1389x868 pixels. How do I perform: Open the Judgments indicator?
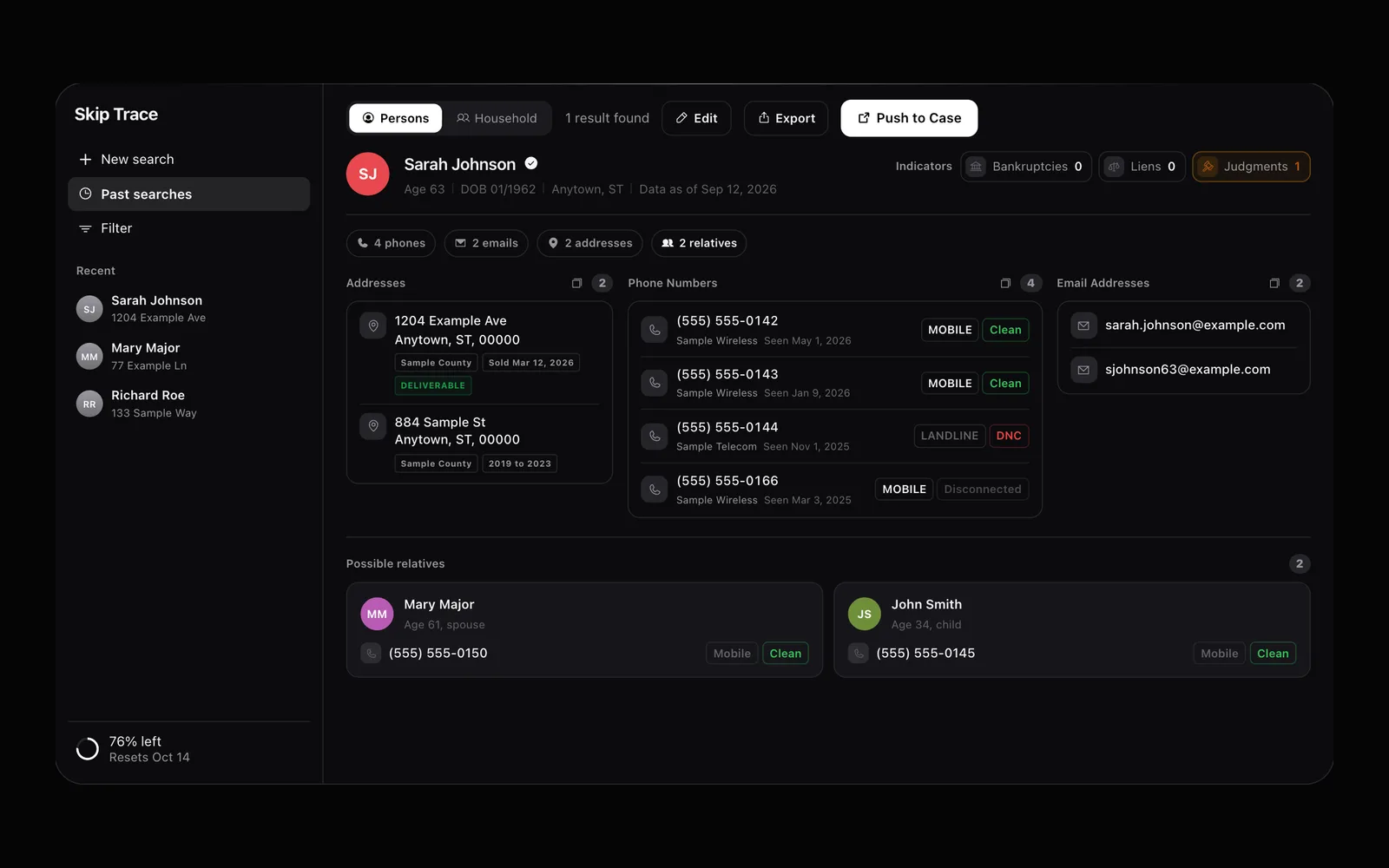click(x=1251, y=167)
